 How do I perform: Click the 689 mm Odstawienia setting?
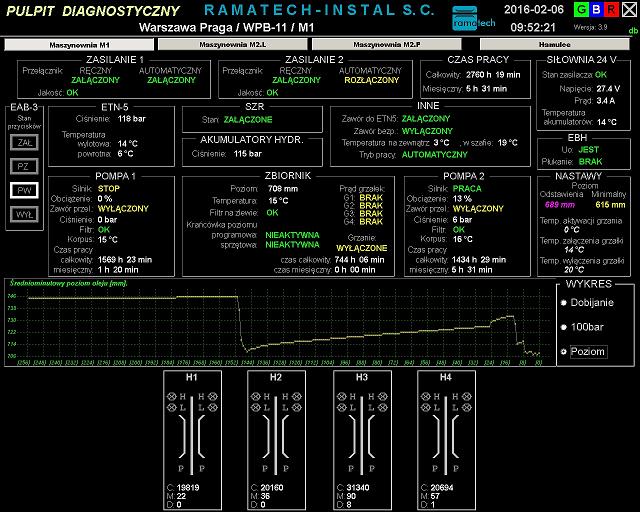pyautogui.click(x=560, y=205)
